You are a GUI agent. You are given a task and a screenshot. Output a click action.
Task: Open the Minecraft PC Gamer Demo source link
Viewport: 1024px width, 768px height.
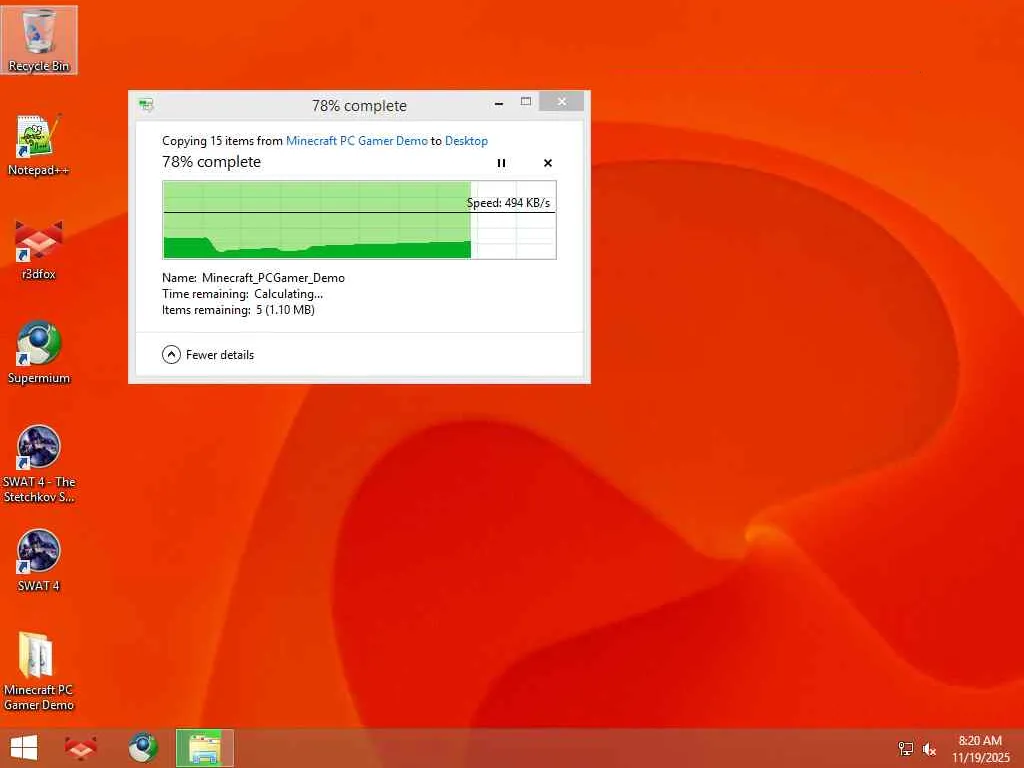point(357,140)
